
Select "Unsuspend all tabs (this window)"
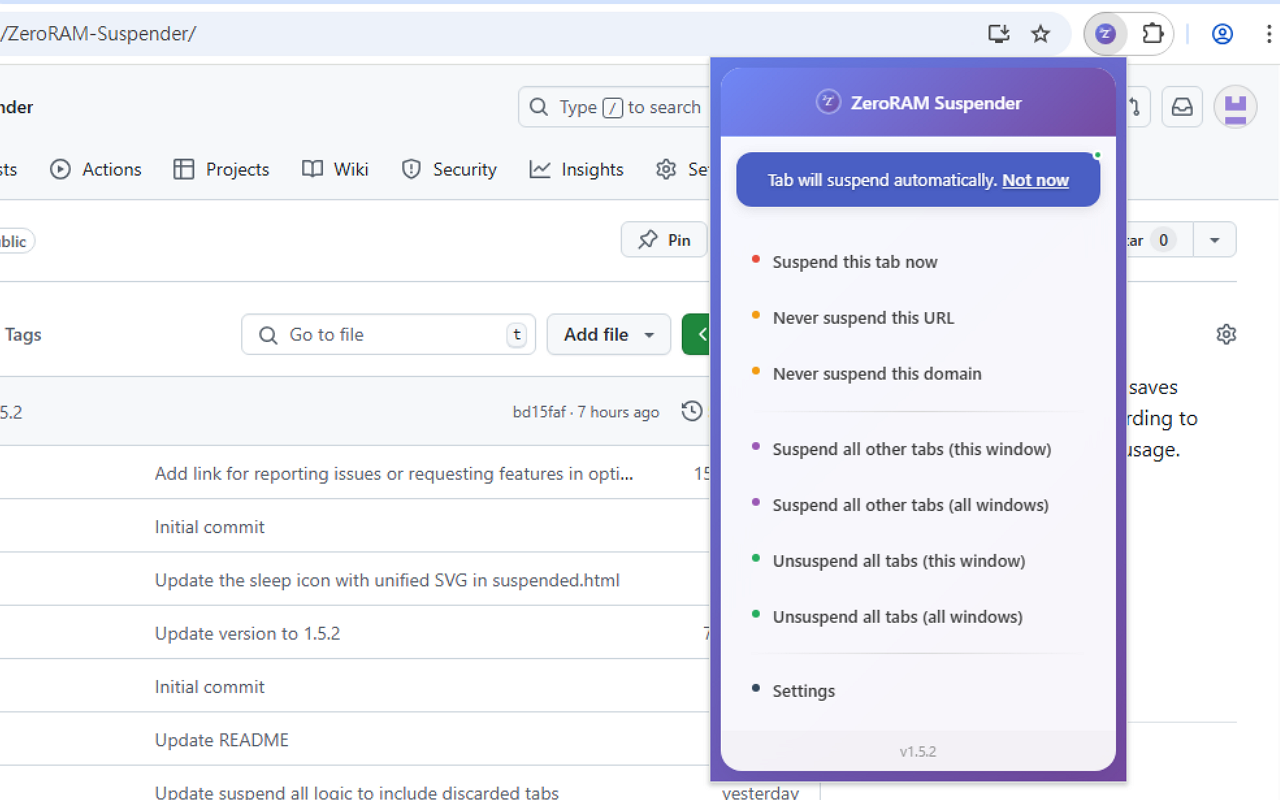tap(918, 562)
